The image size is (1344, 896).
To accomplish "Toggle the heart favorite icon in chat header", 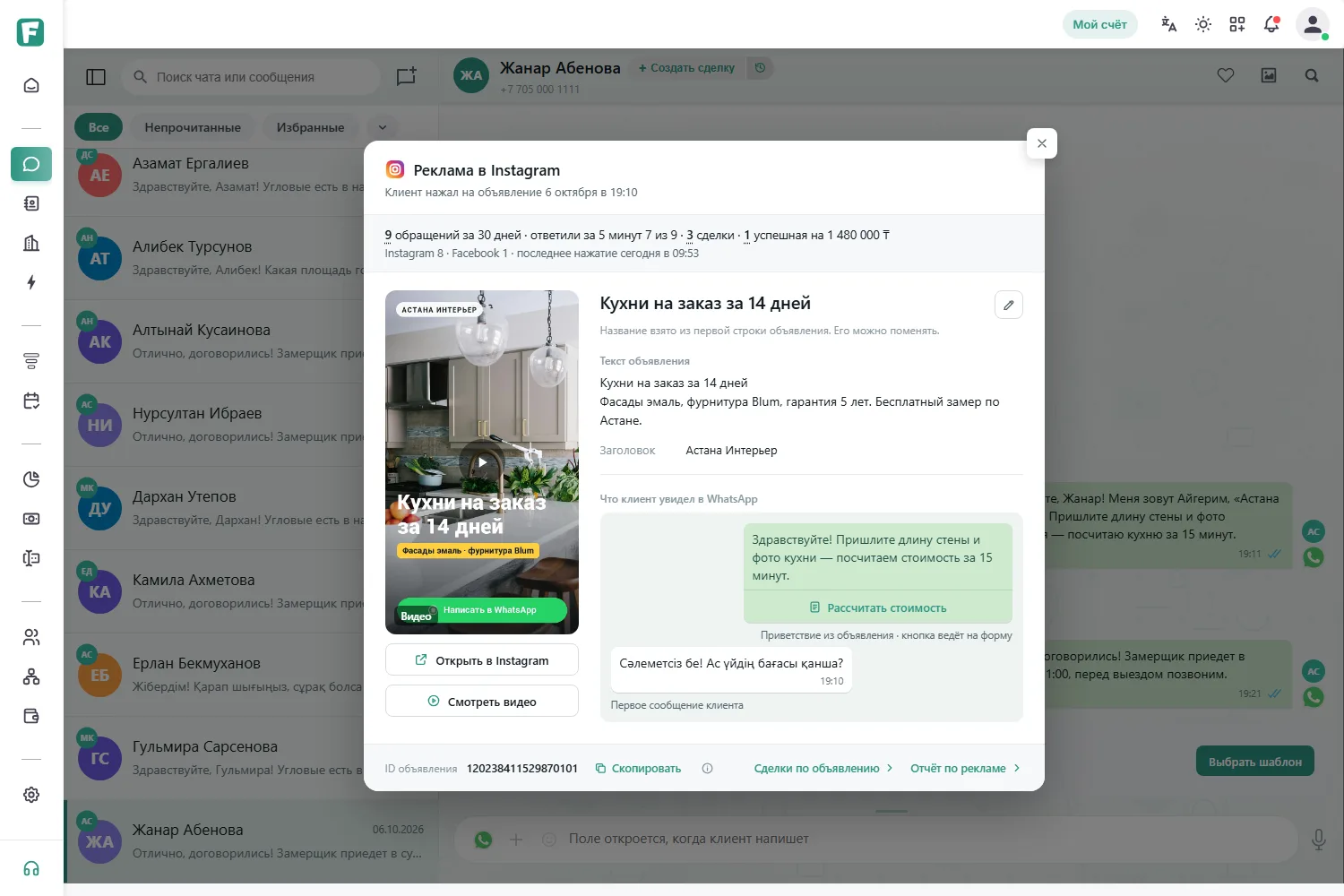I will click(1226, 75).
